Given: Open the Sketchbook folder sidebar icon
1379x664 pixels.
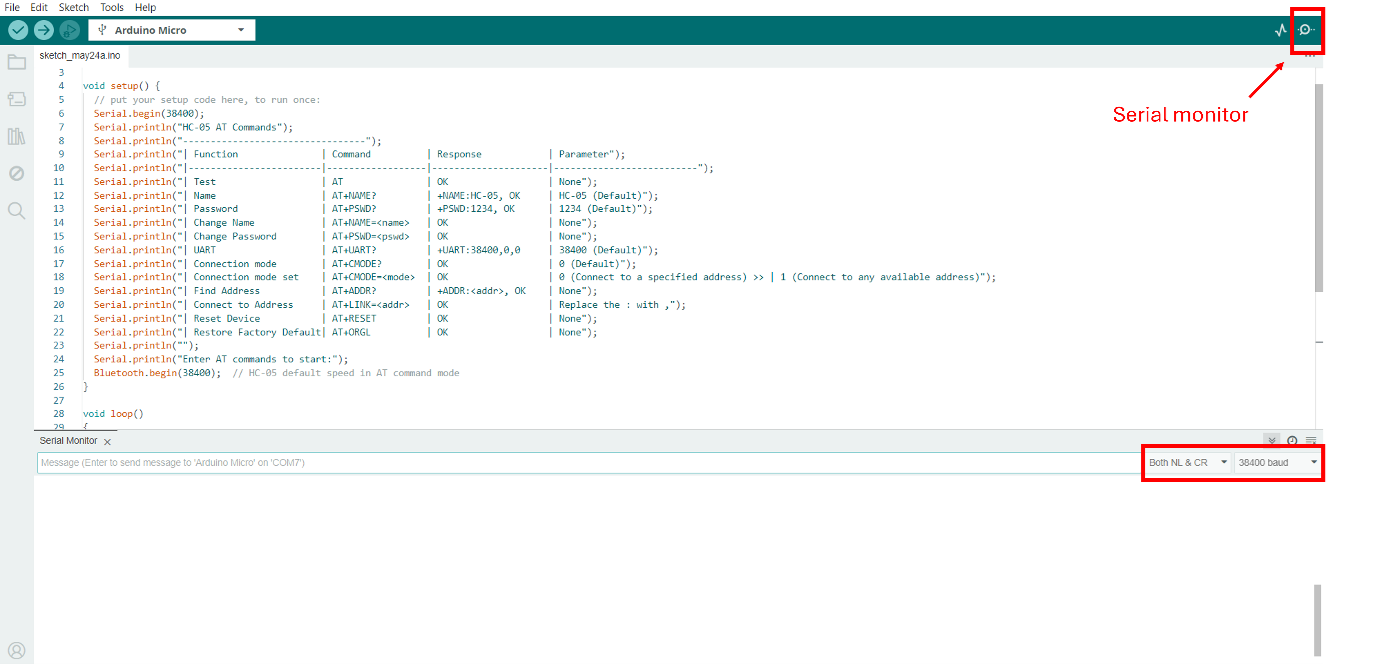Looking at the screenshot, I should tap(17, 62).
